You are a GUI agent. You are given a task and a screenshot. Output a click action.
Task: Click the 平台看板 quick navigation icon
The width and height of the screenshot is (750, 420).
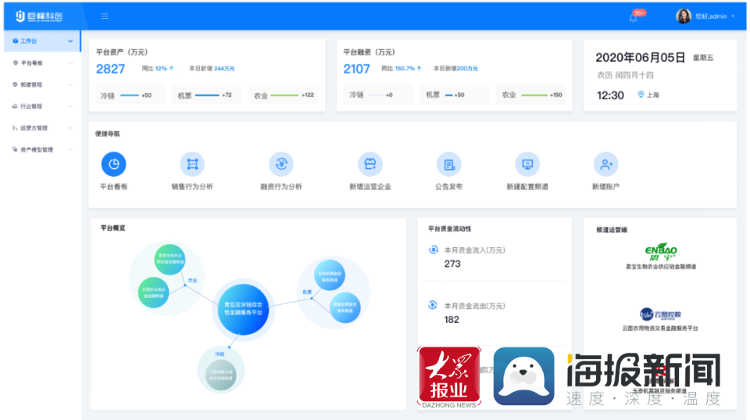point(113,164)
